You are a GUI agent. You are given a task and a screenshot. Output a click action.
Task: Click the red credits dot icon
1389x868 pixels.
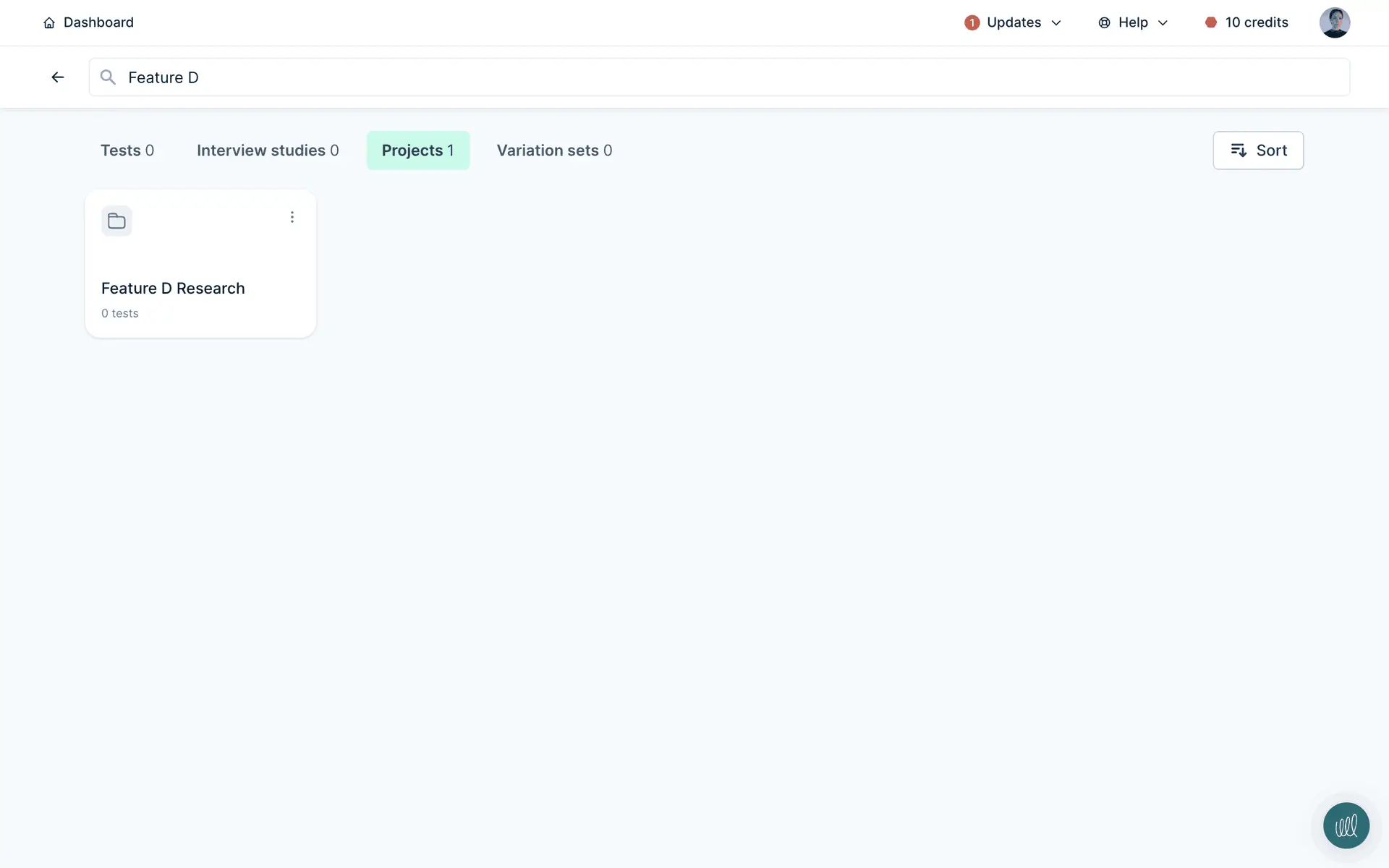pyautogui.click(x=1210, y=22)
